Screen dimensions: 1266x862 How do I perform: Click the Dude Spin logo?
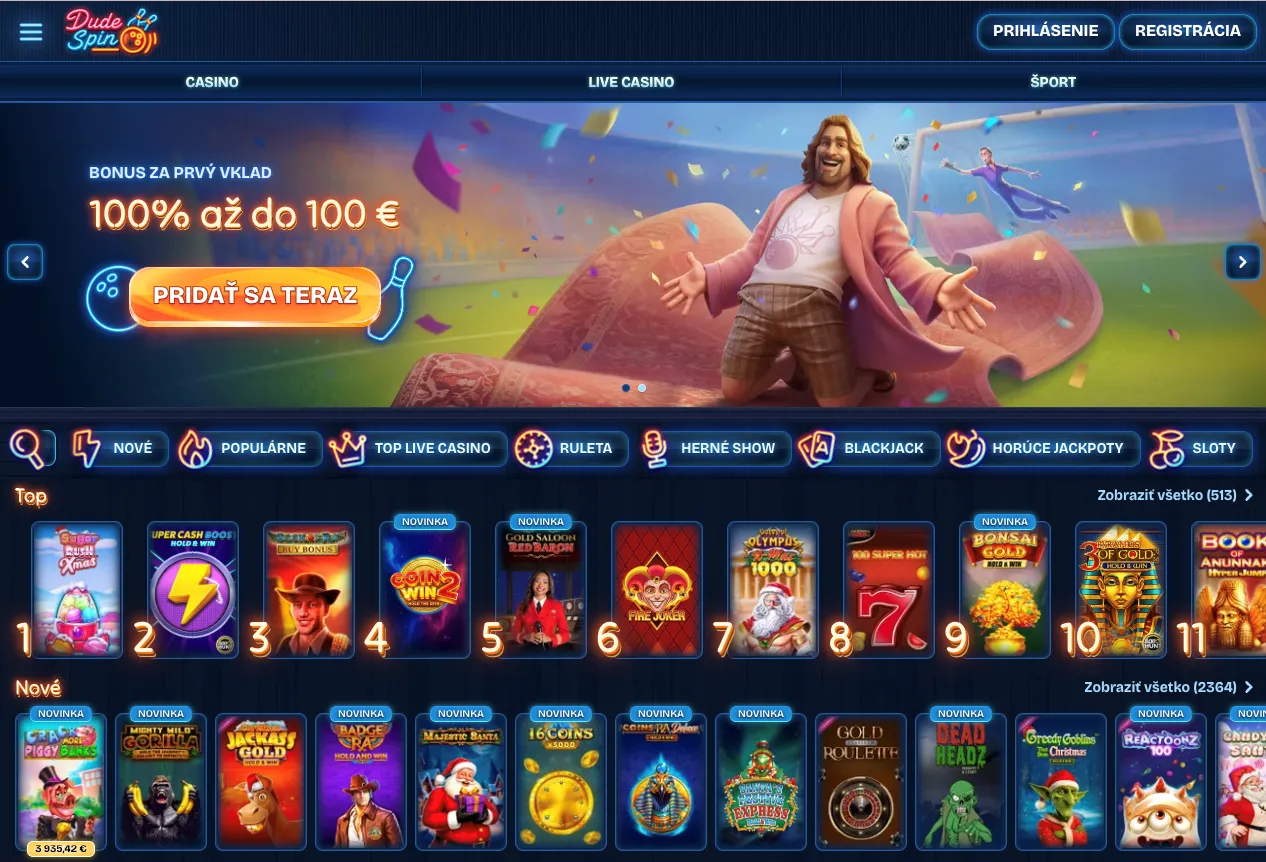click(111, 31)
